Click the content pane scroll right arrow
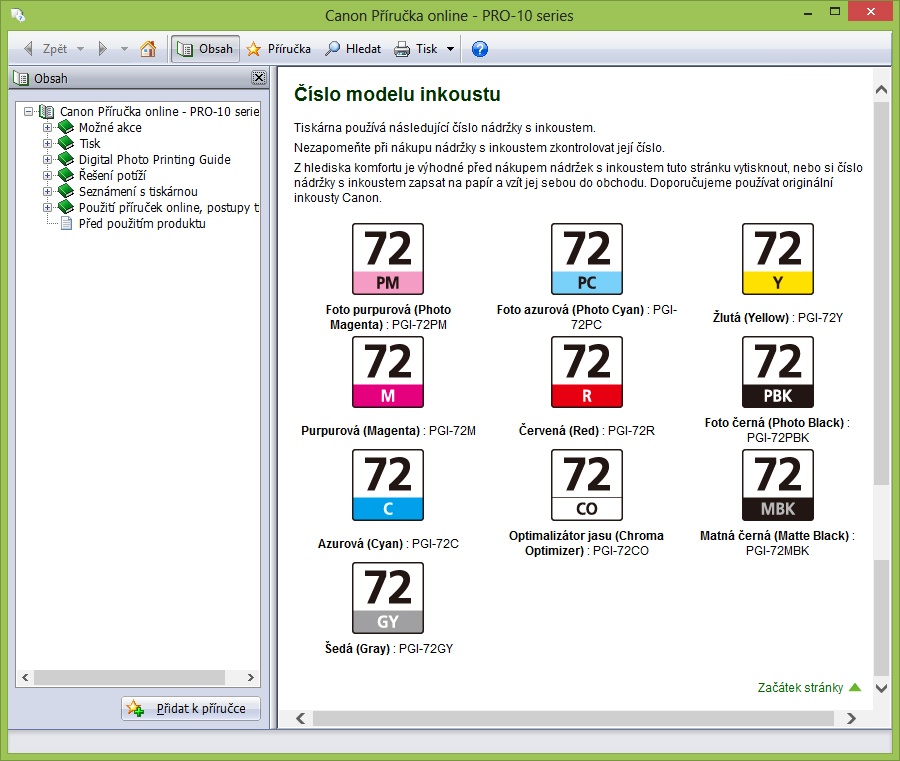Viewport: 900px width, 761px height. point(851,719)
